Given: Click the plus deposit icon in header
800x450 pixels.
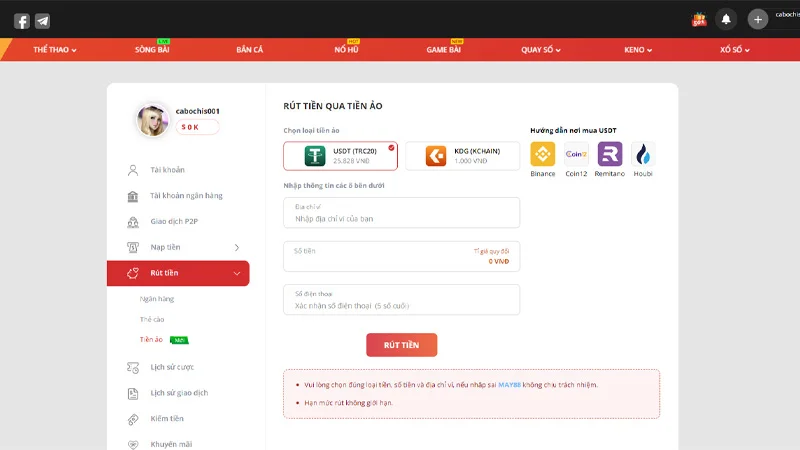Looking at the screenshot, I should click(758, 19).
